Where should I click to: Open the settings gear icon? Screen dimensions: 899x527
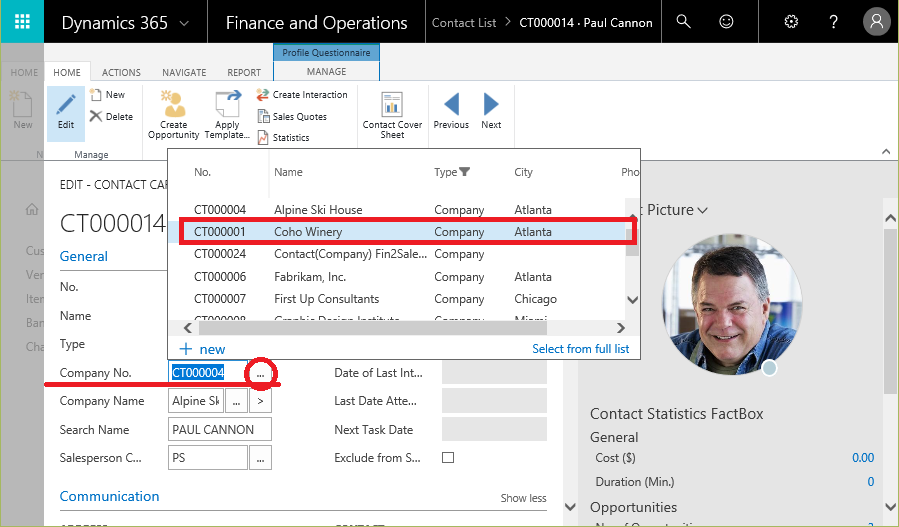(x=791, y=22)
